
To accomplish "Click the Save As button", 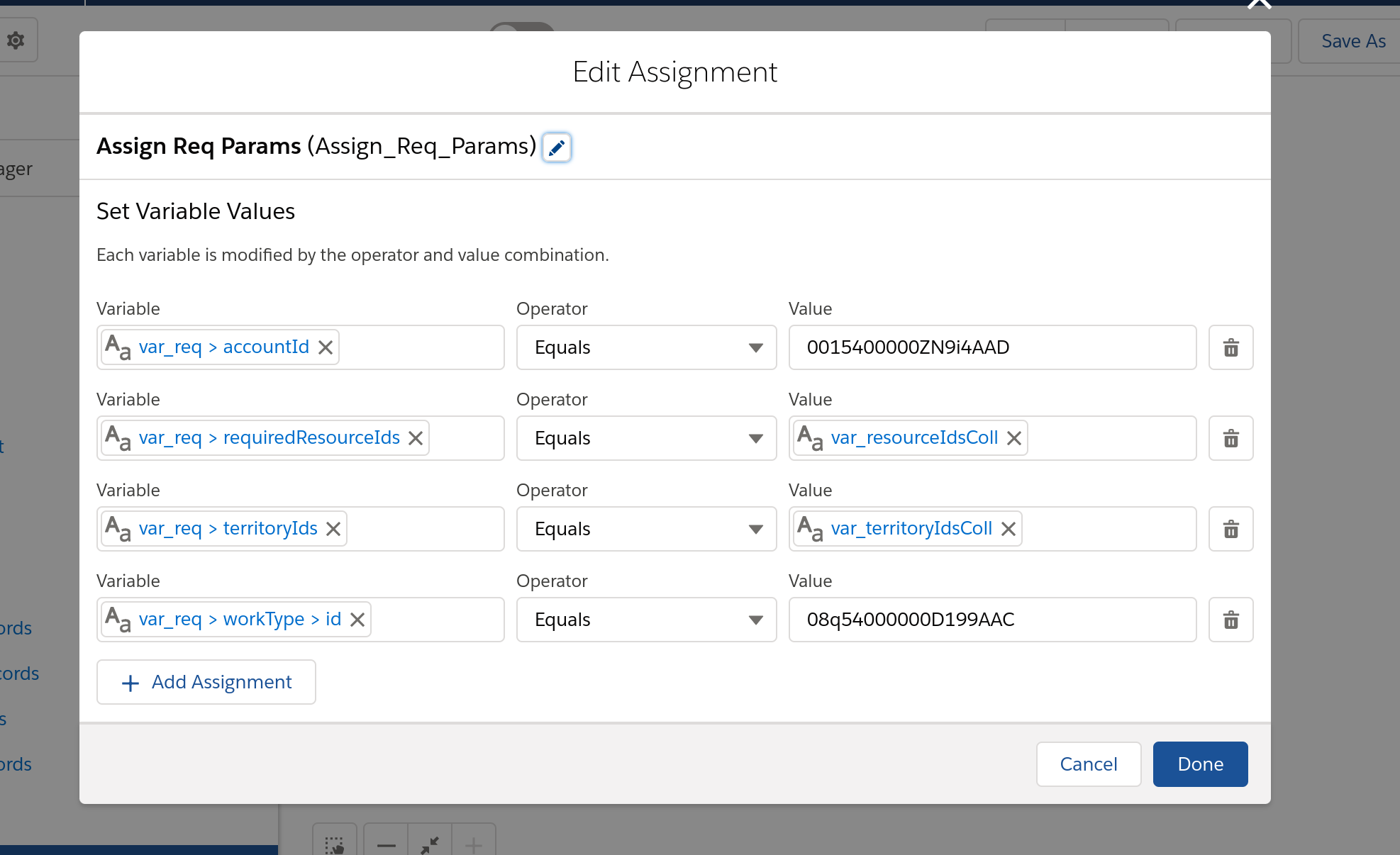I will tap(1352, 41).
